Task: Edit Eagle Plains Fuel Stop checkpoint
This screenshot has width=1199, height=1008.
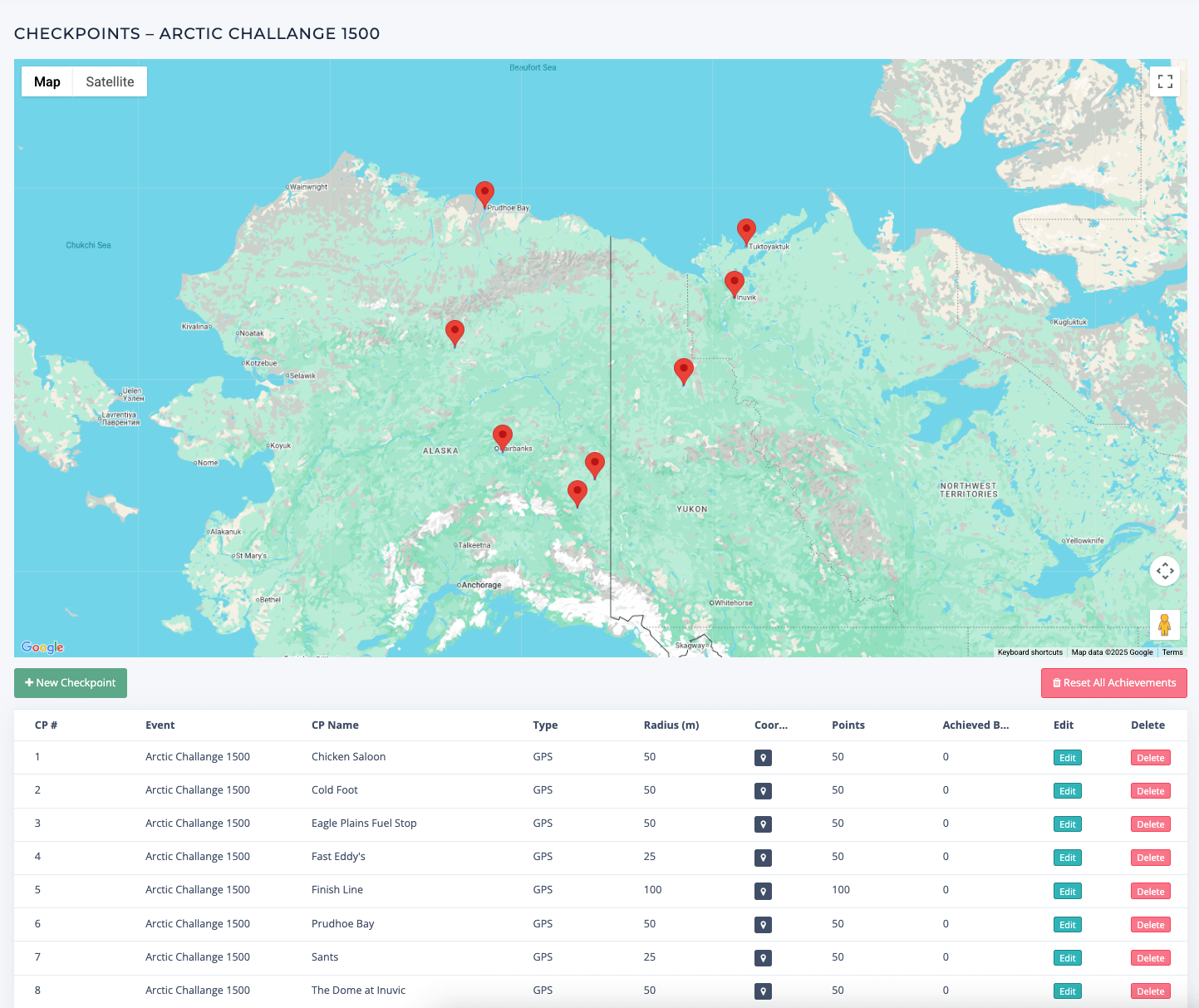Action: (1068, 824)
